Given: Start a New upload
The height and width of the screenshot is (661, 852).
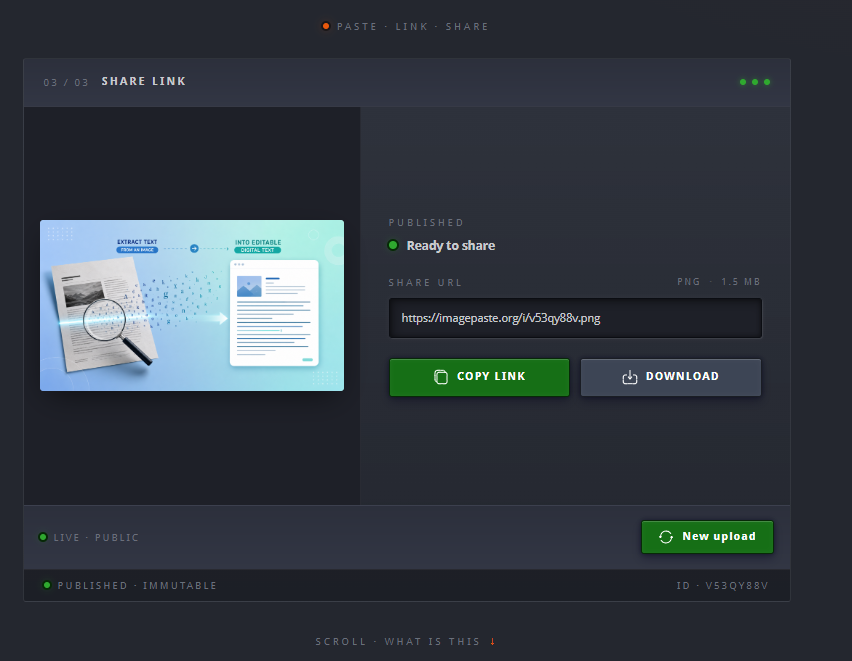Looking at the screenshot, I should [707, 537].
